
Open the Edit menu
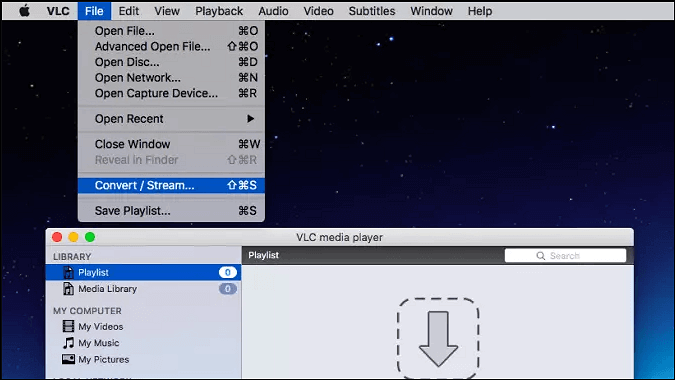[129, 11]
